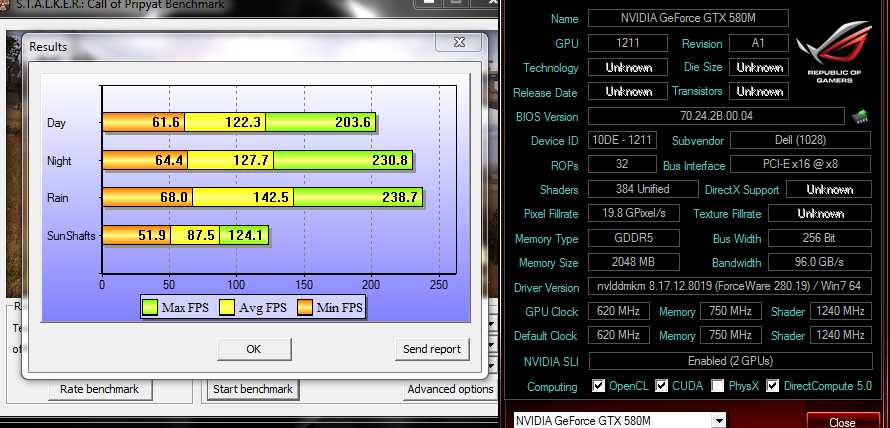Click the Day min FPS bar 61.6

point(143,122)
